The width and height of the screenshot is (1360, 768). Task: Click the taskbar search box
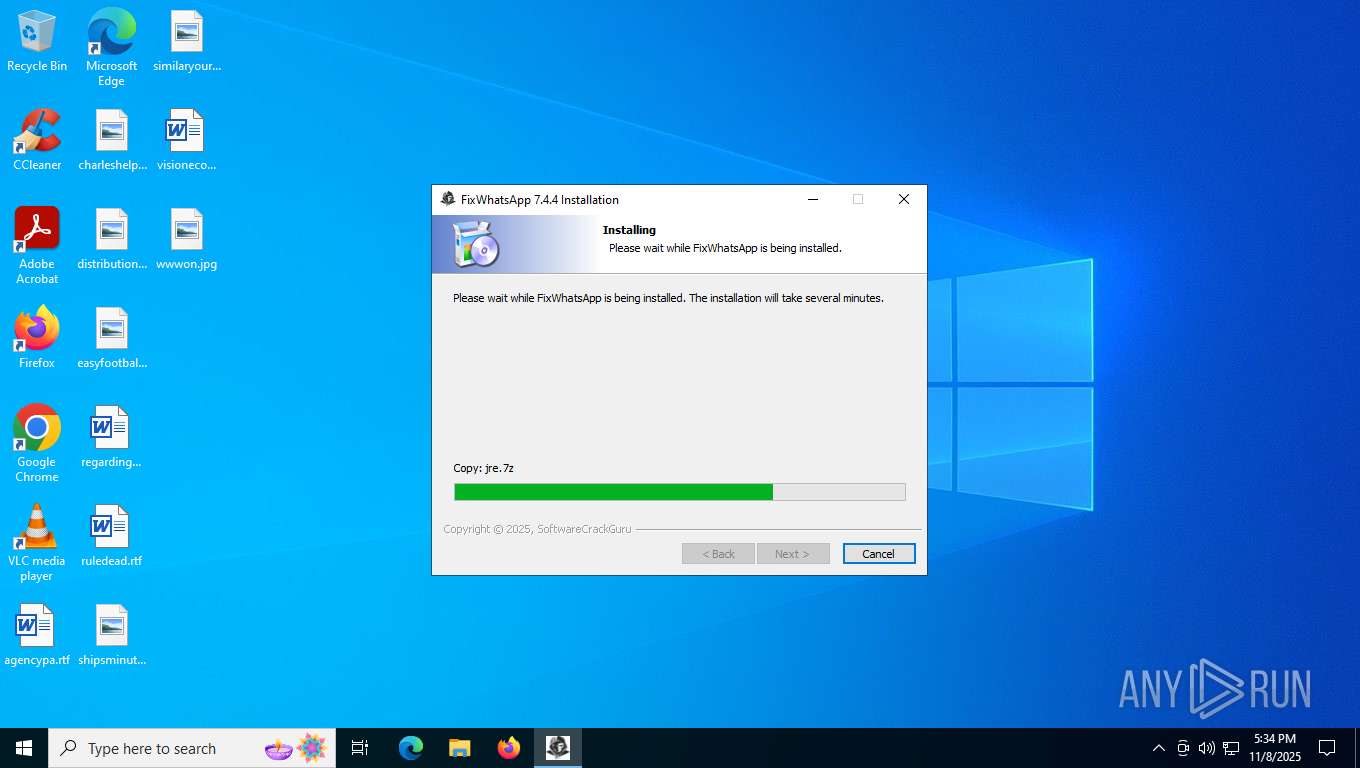(192, 748)
